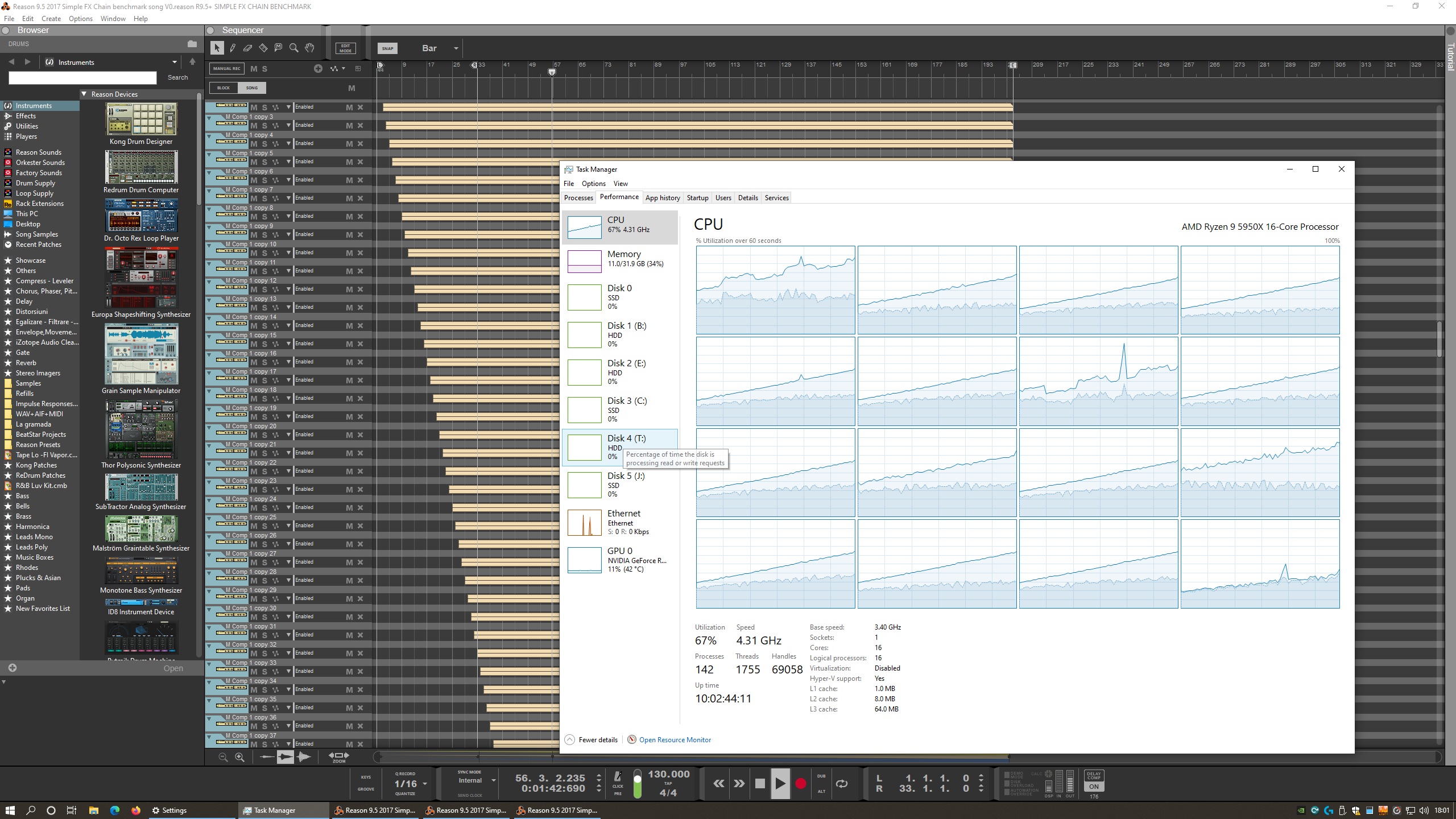1456x819 pixels.
Task: Mute the M Comp 1 copy 3 track
Action: coord(254,125)
